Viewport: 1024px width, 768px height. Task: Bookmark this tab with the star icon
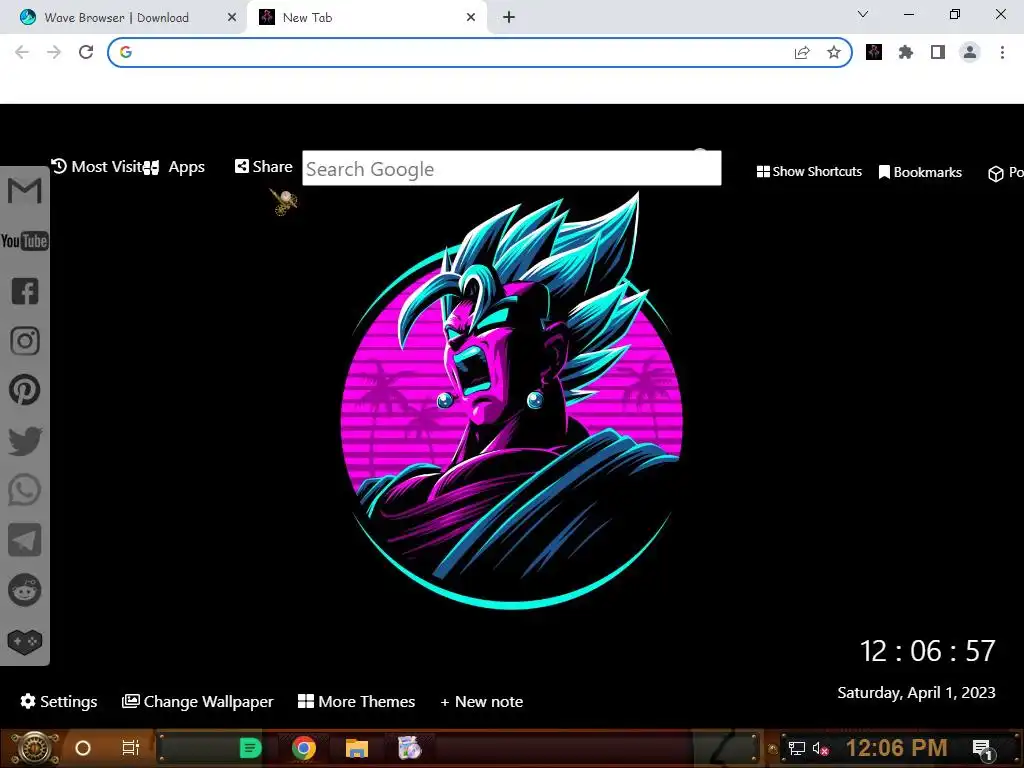[834, 53]
